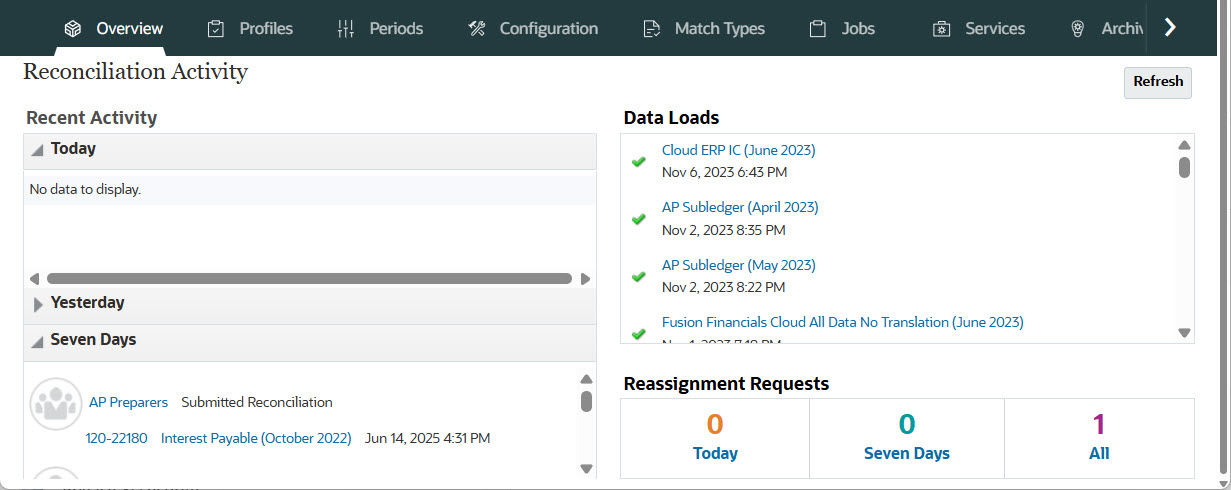Open Interest Payable (October 2022) link
1231x490 pixels.
point(256,438)
